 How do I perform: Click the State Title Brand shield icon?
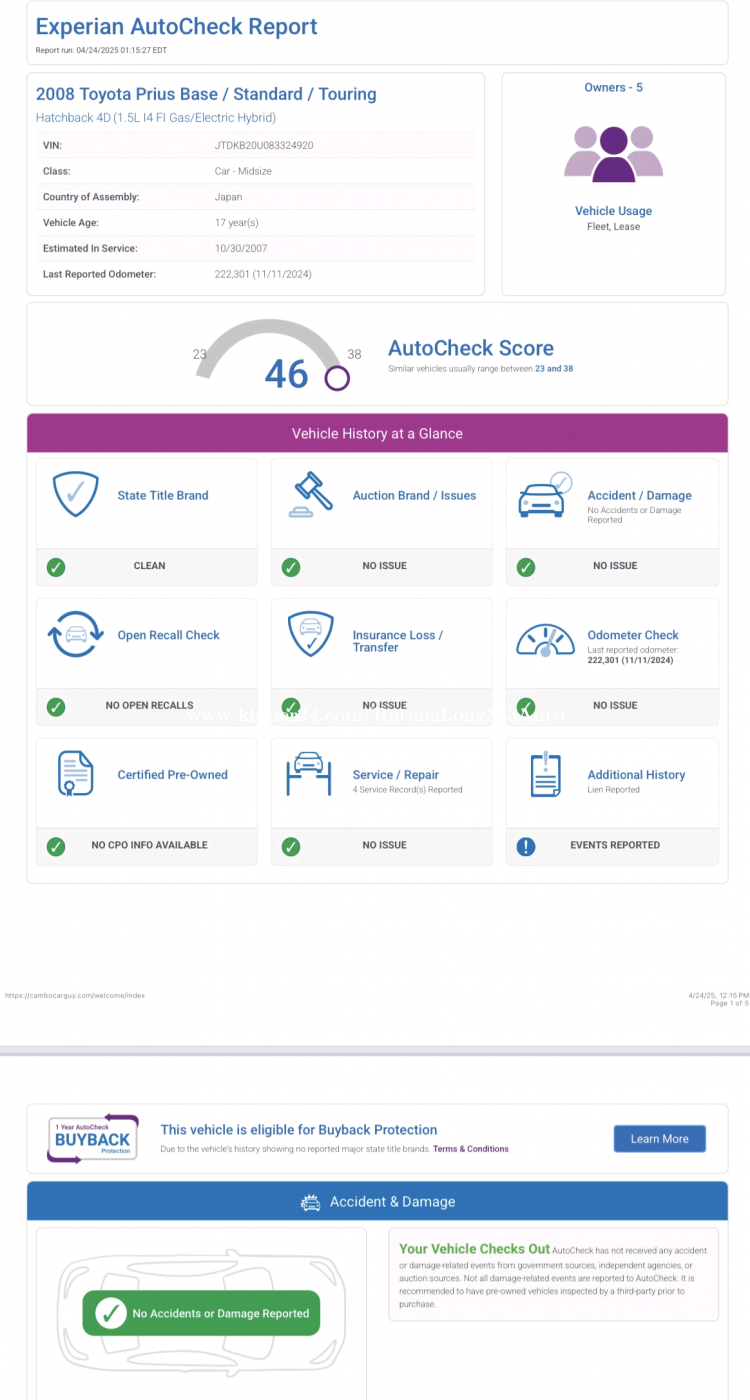click(x=75, y=495)
